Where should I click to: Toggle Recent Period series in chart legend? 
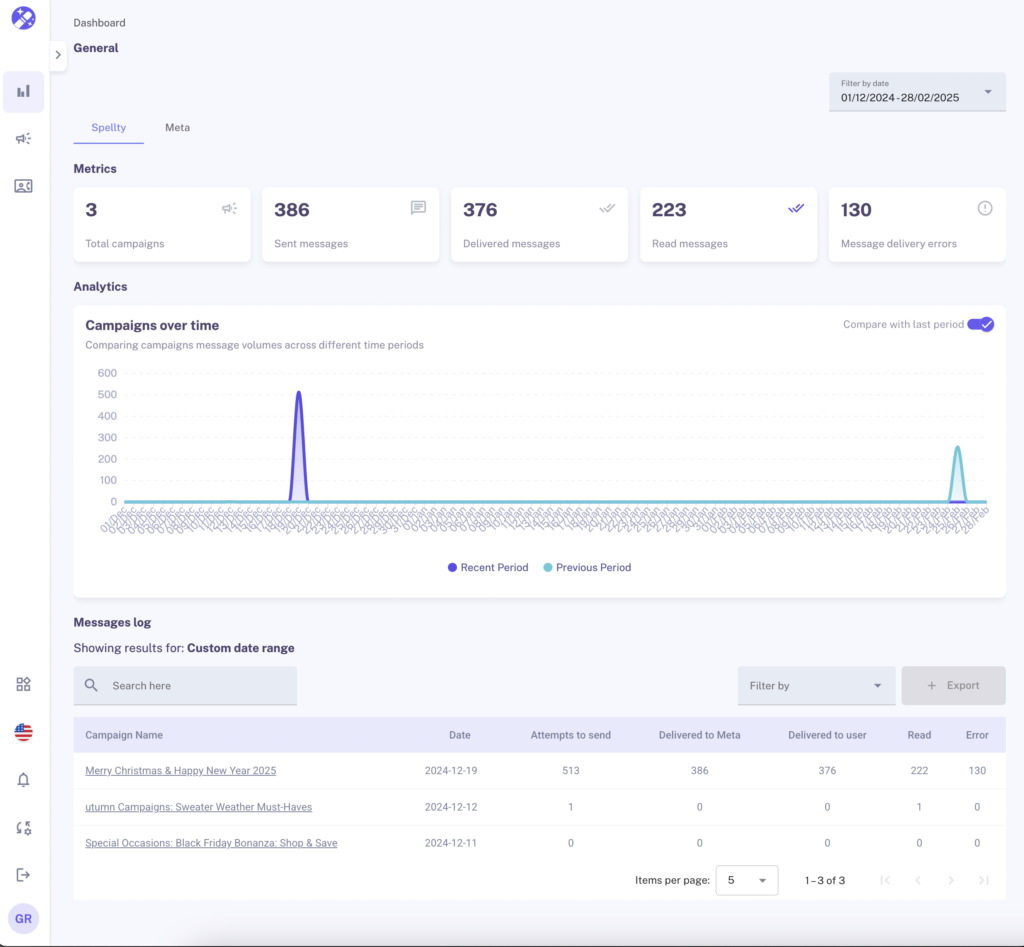(488, 568)
